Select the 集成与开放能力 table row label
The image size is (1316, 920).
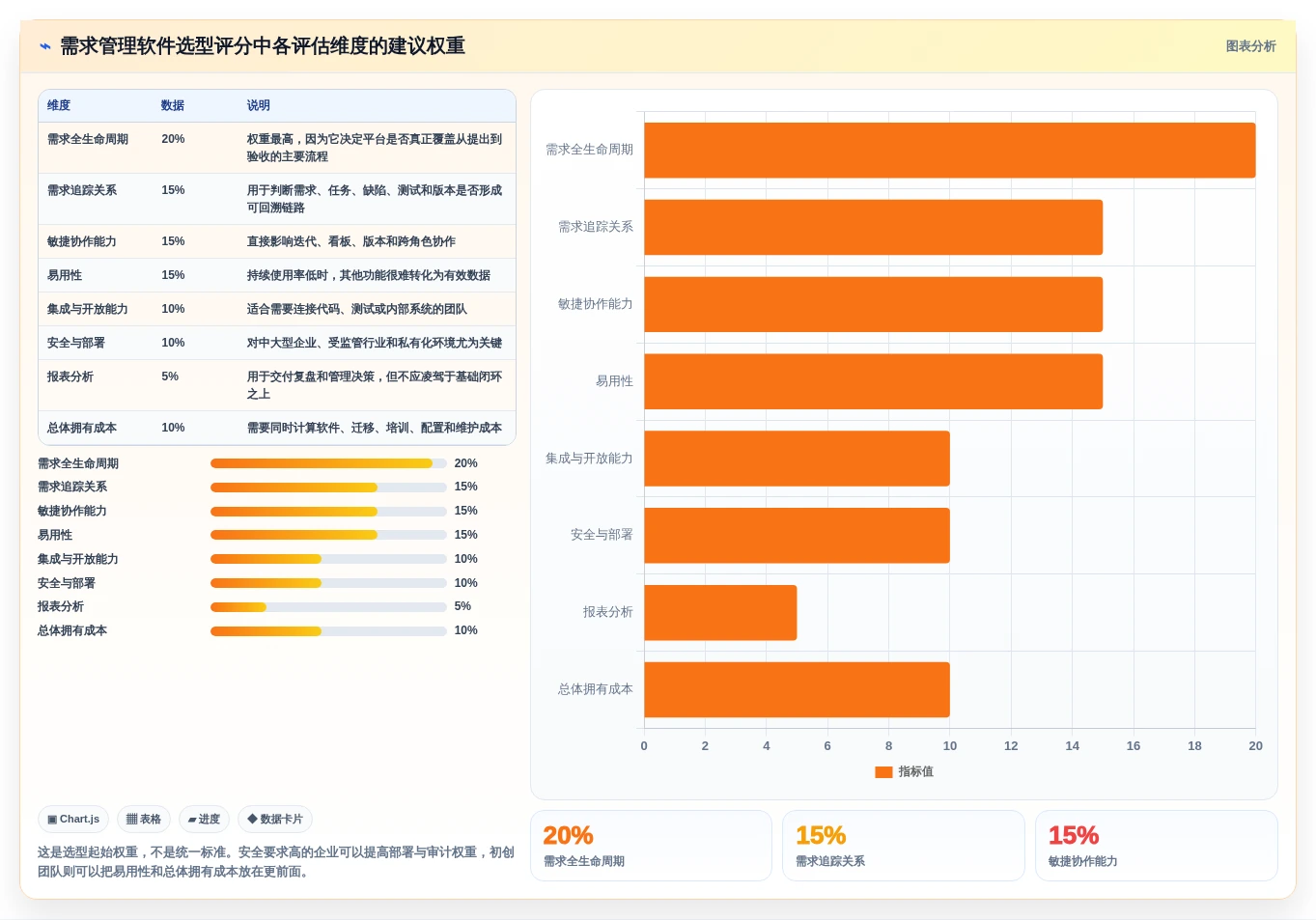88,309
